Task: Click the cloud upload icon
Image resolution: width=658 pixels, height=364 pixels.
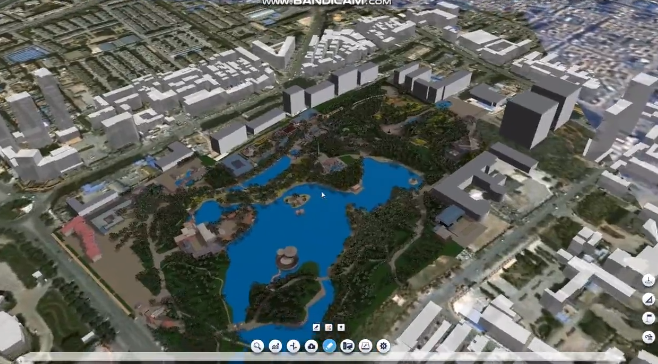Action: (311, 346)
